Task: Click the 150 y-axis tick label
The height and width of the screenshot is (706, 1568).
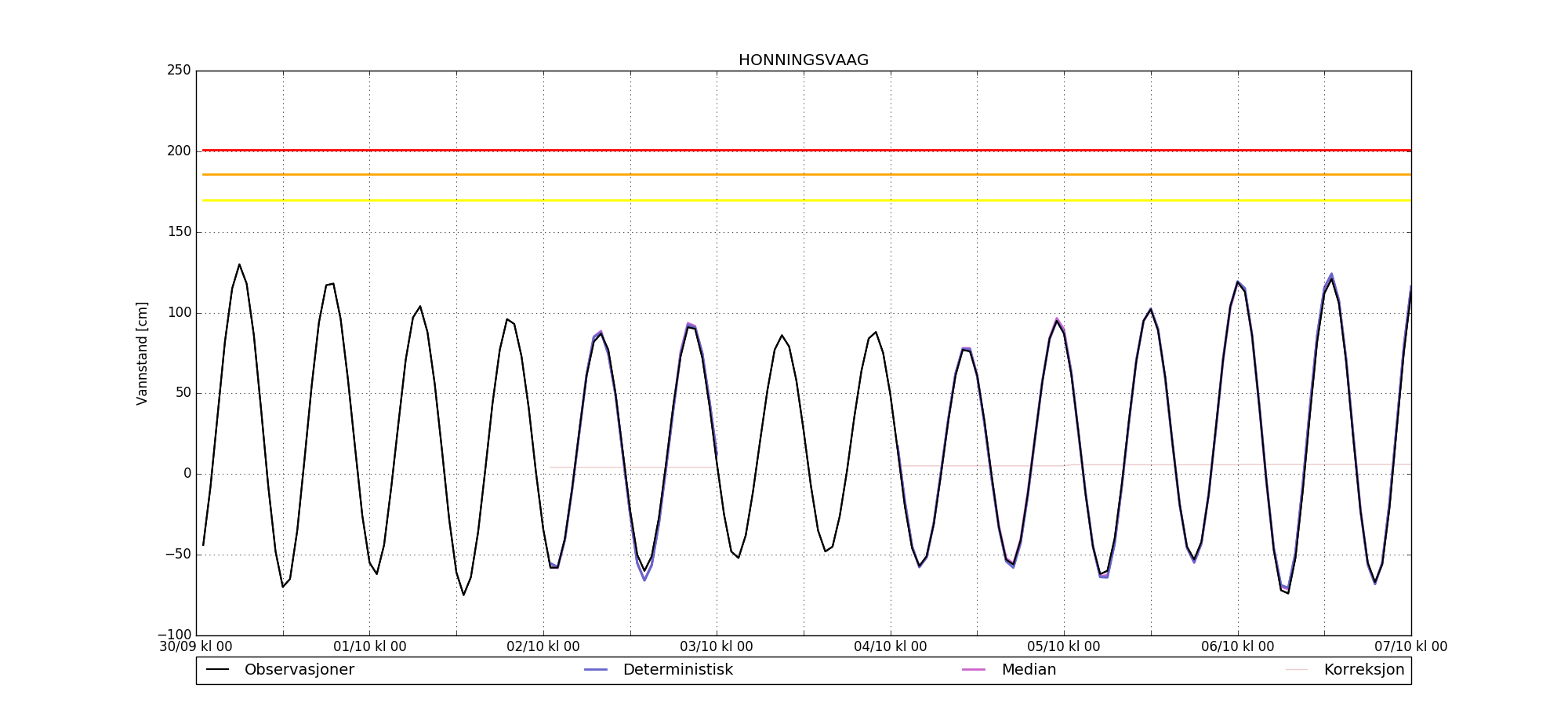Action: [x=179, y=232]
